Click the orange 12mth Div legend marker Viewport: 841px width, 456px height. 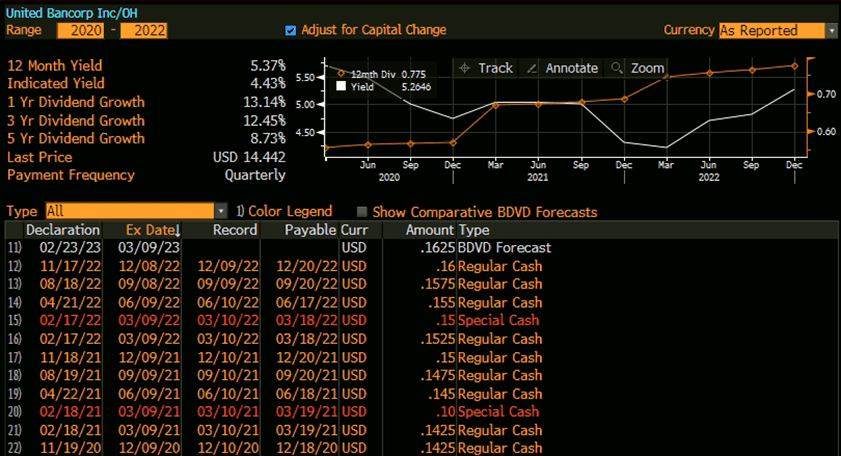point(341,74)
